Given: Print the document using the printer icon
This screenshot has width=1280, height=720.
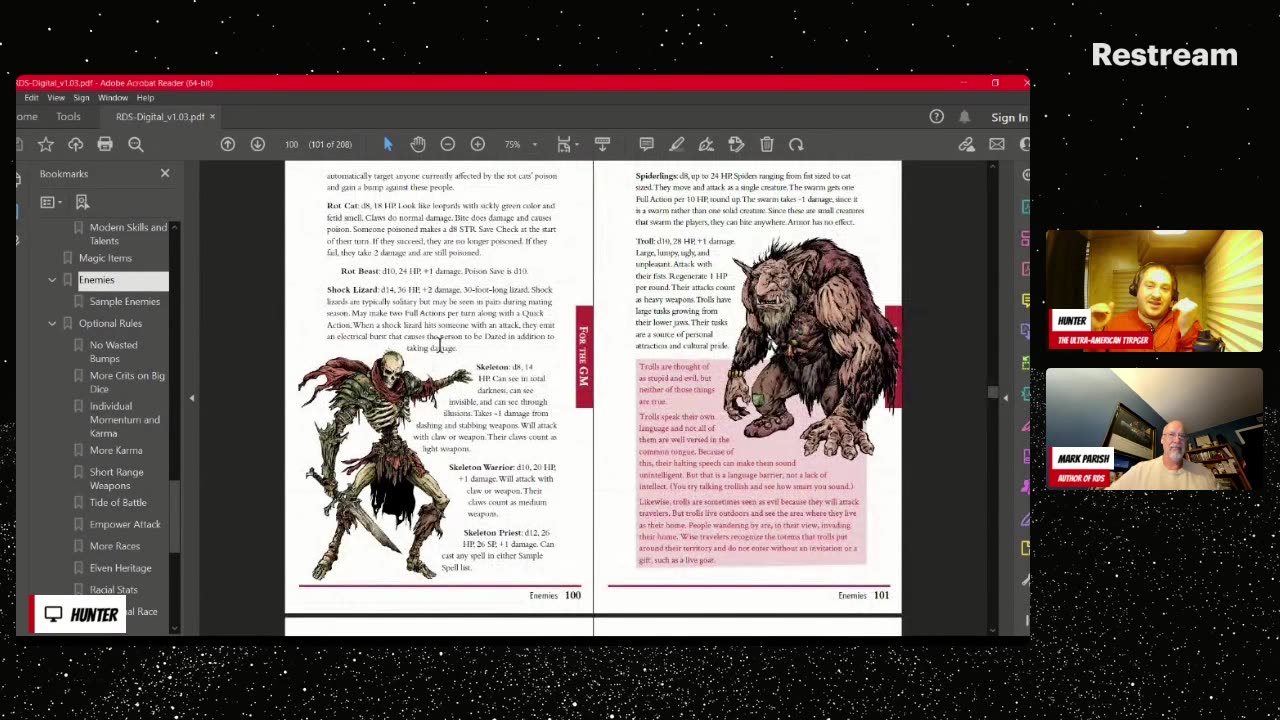Looking at the screenshot, I should tap(105, 144).
